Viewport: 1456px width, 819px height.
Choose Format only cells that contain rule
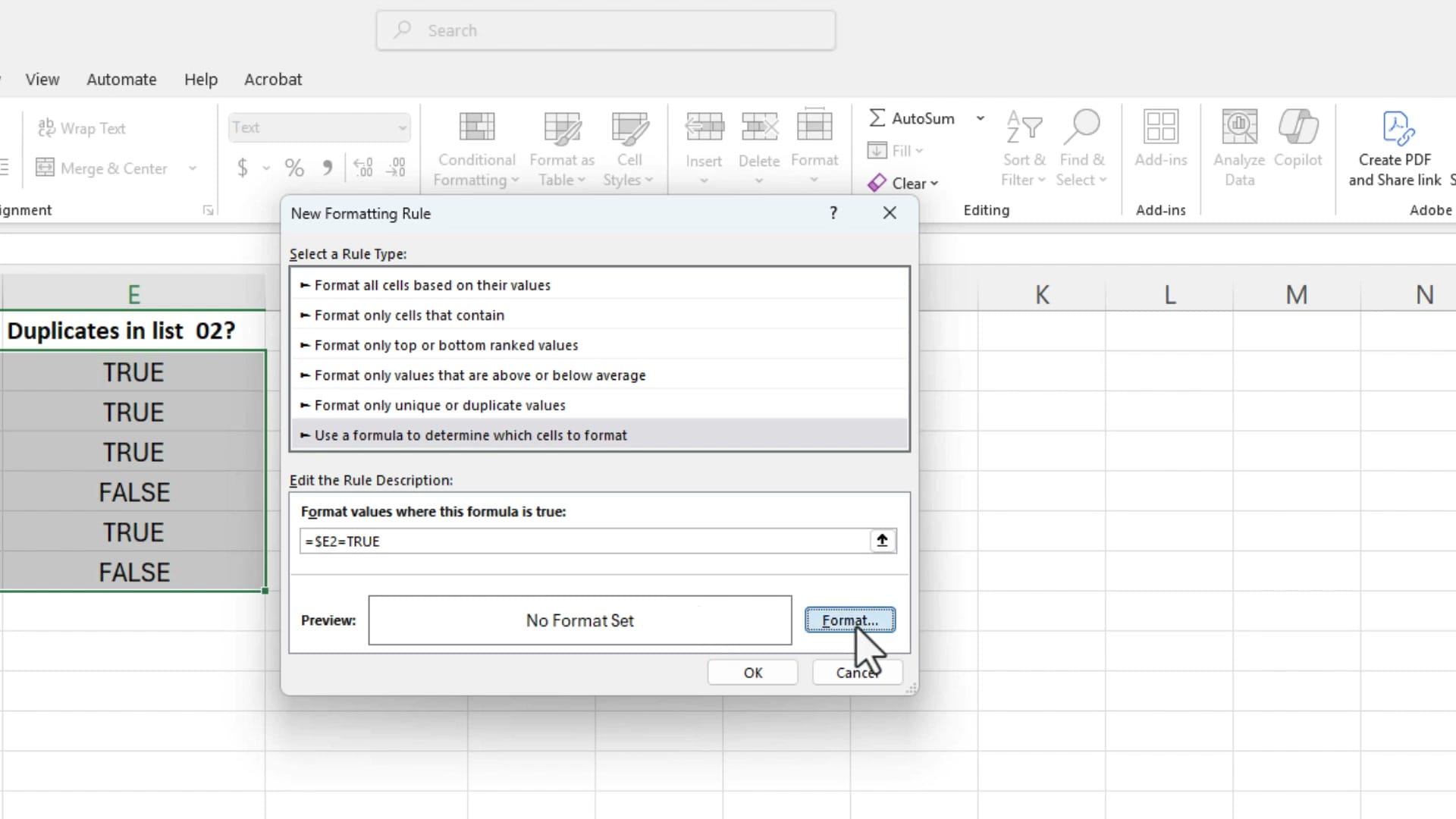click(409, 315)
